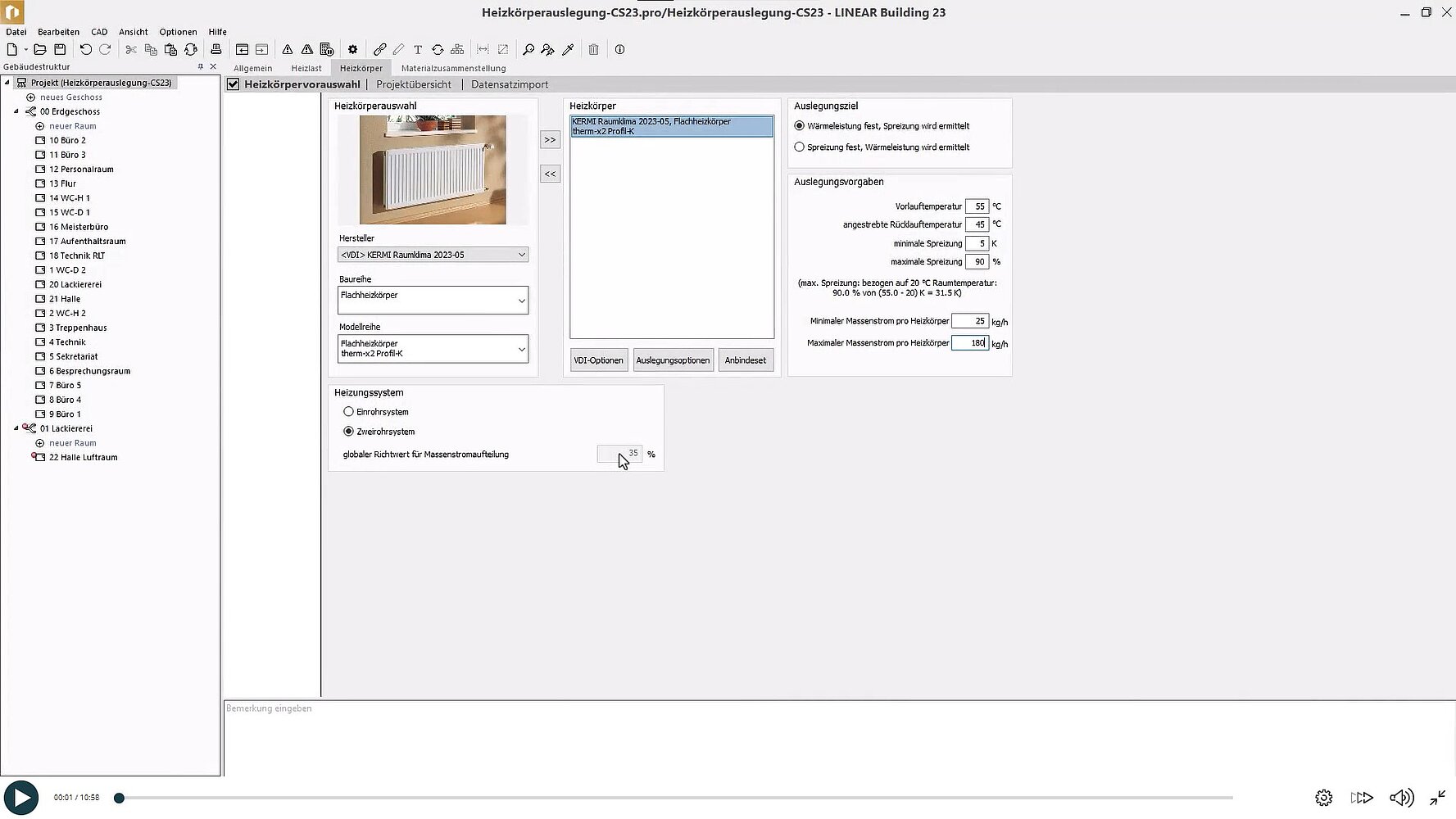Select the eyedropper tool icon
This screenshot has height=819, width=1456.
(x=568, y=50)
